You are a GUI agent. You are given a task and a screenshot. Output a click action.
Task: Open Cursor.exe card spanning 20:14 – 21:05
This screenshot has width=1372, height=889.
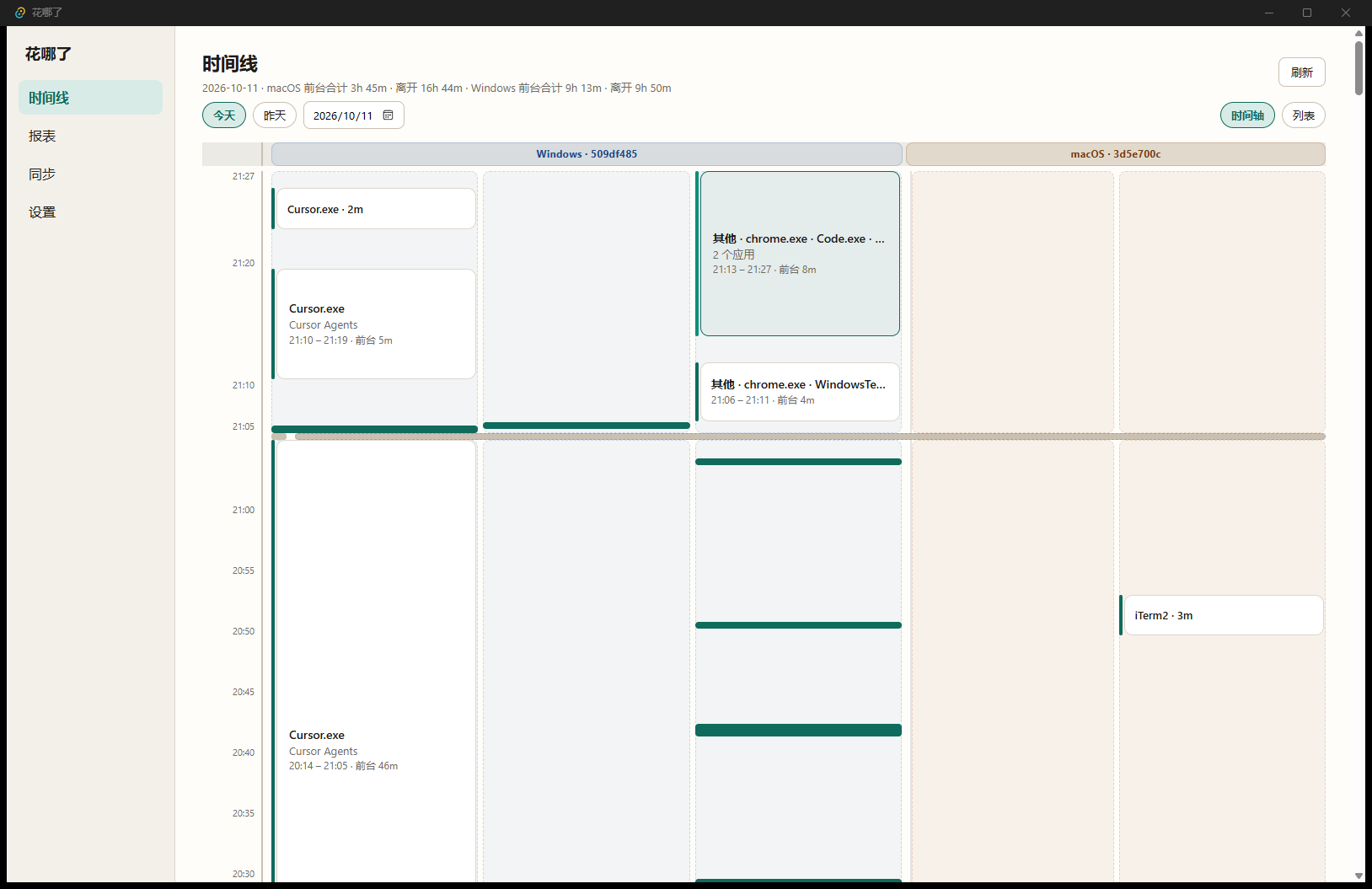coord(374,661)
